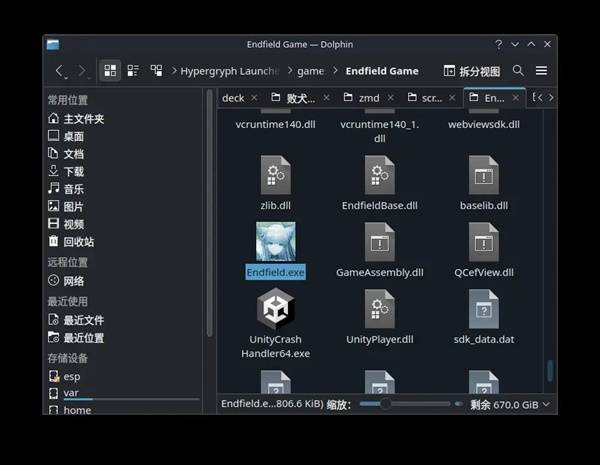Screen dimensions: 600x465
Task: Adjust the 缩放 zoom slider
Action: pos(385,404)
